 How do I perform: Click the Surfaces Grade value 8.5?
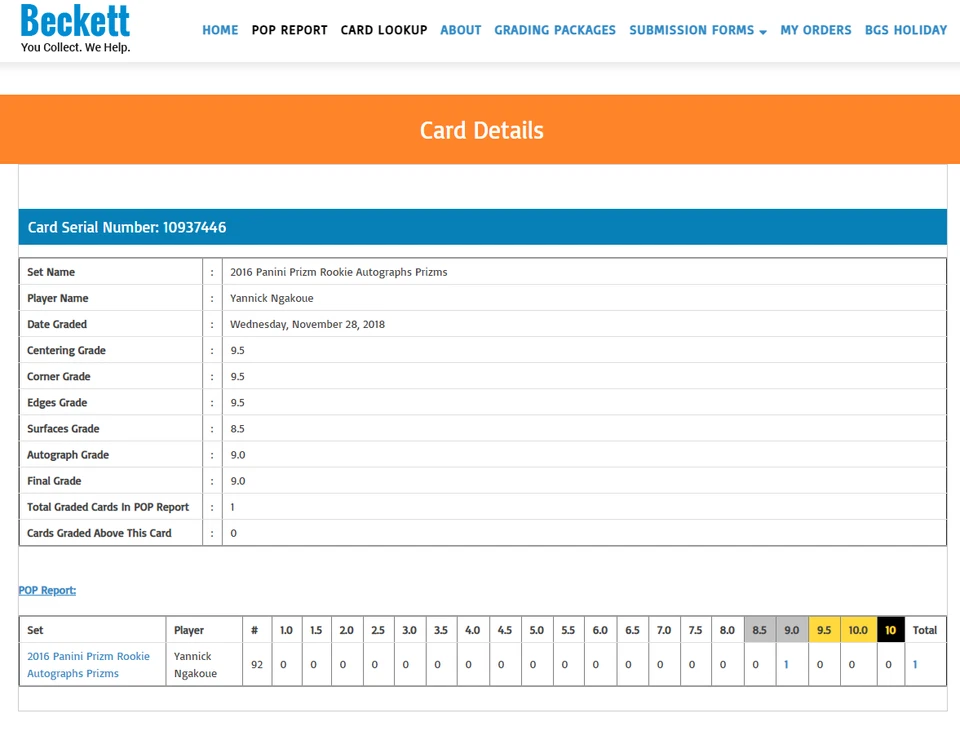tap(238, 429)
